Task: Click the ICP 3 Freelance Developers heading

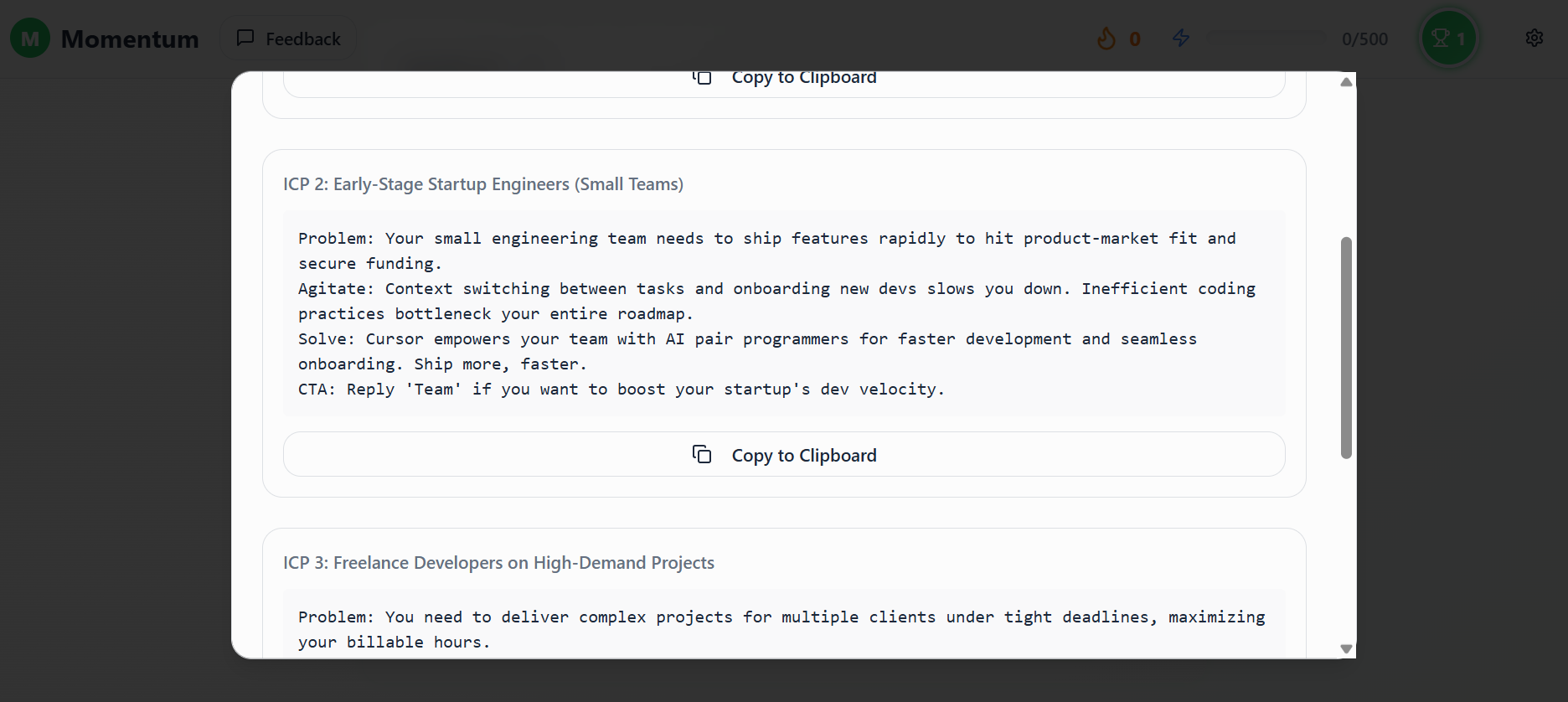Action: 498,563
